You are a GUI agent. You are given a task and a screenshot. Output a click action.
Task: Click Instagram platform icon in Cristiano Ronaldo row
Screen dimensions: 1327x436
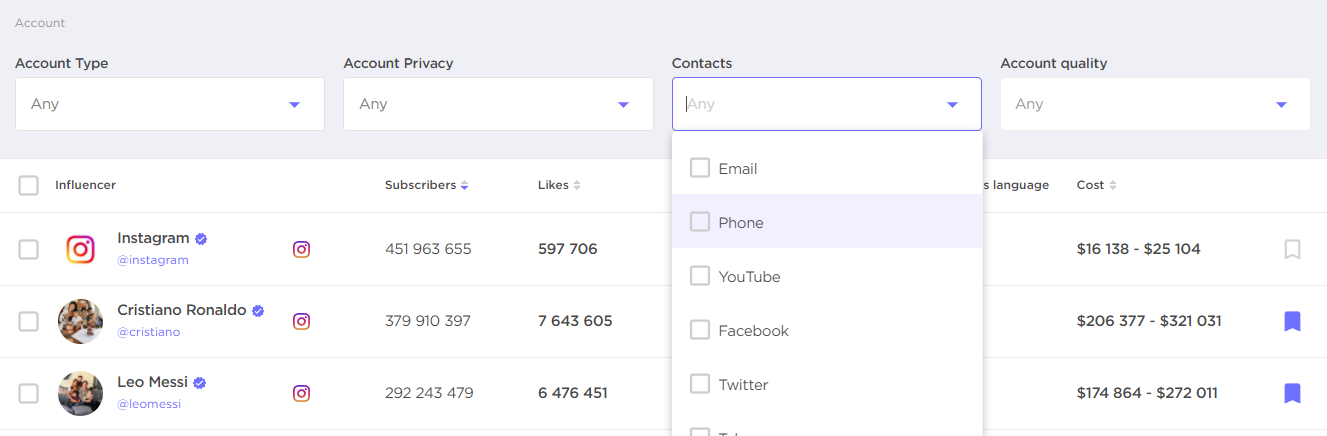(301, 321)
